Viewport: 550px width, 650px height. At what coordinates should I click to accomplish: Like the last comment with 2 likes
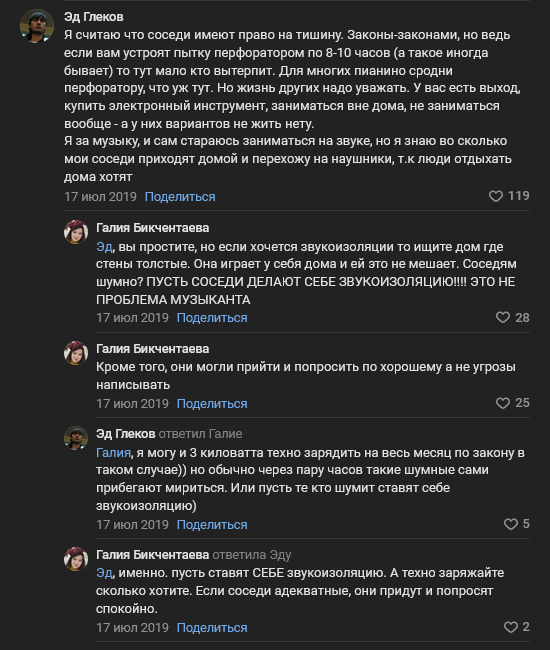click(x=511, y=627)
